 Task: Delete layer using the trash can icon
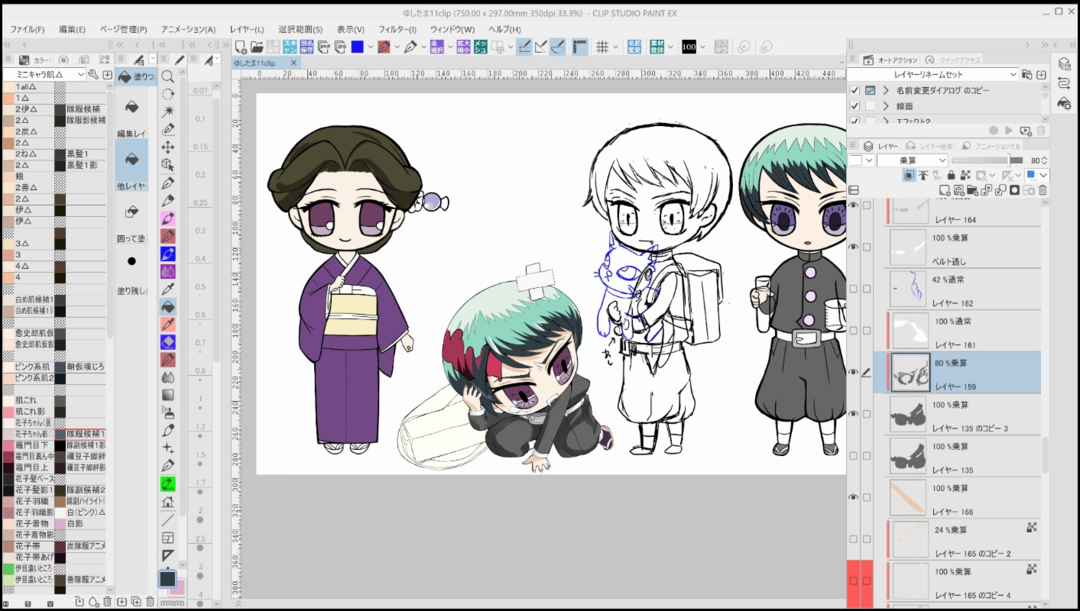[x=1041, y=190]
